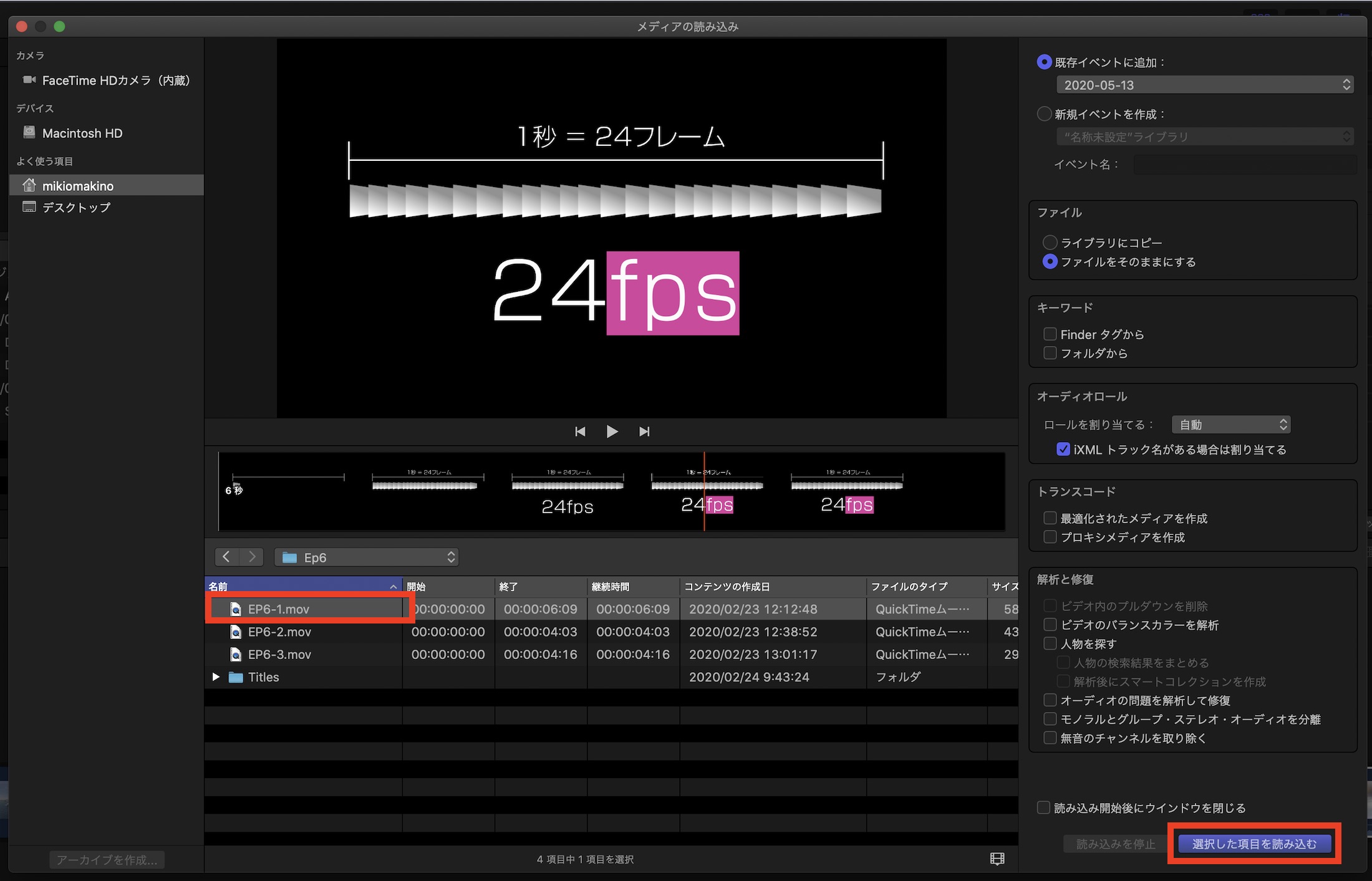Choose ライブラリにコピー radio option
The image size is (1372, 881).
[1050, 243]
